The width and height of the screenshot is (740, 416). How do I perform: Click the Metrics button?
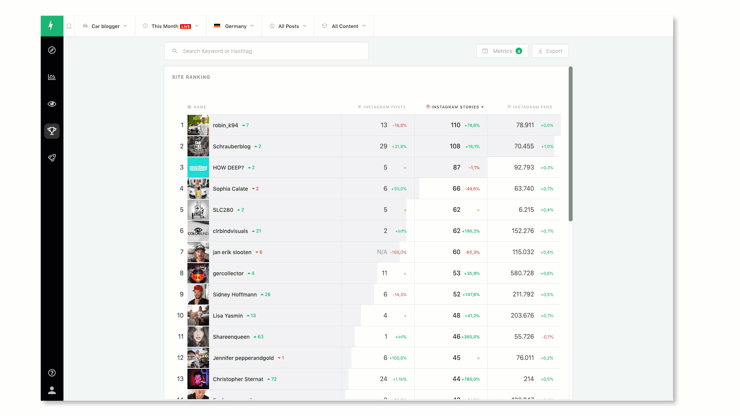(x=502, y=51)
